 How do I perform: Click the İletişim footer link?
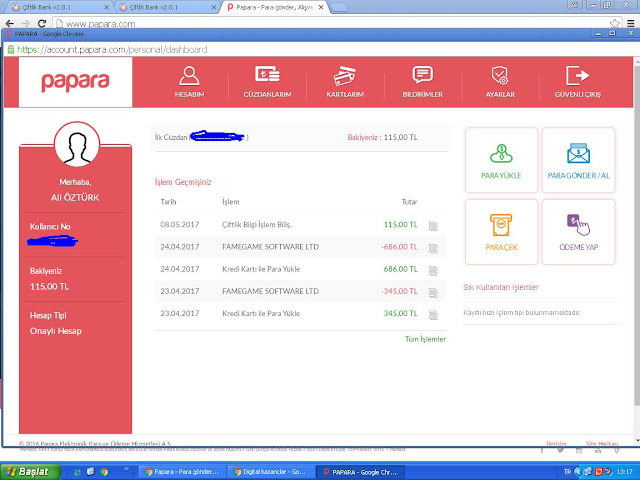[x=556, y=444]
